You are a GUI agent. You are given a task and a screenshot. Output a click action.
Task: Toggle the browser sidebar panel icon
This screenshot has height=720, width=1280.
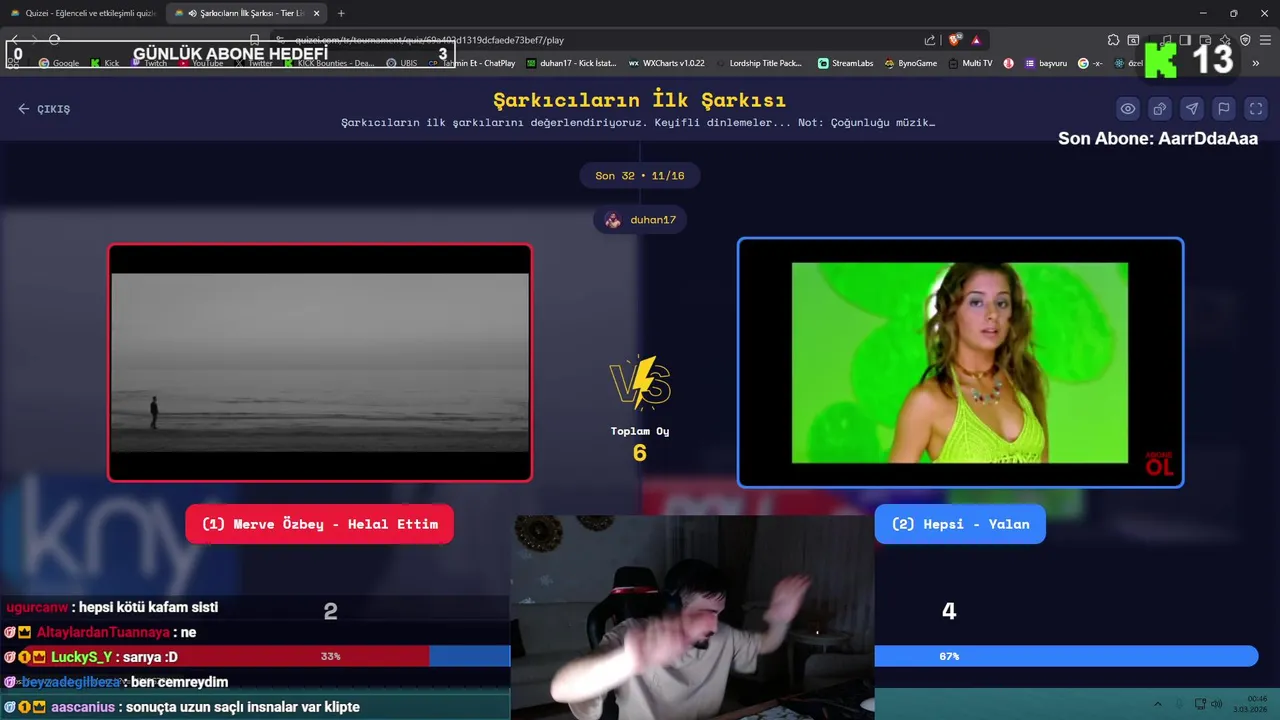click(1185, 40)
